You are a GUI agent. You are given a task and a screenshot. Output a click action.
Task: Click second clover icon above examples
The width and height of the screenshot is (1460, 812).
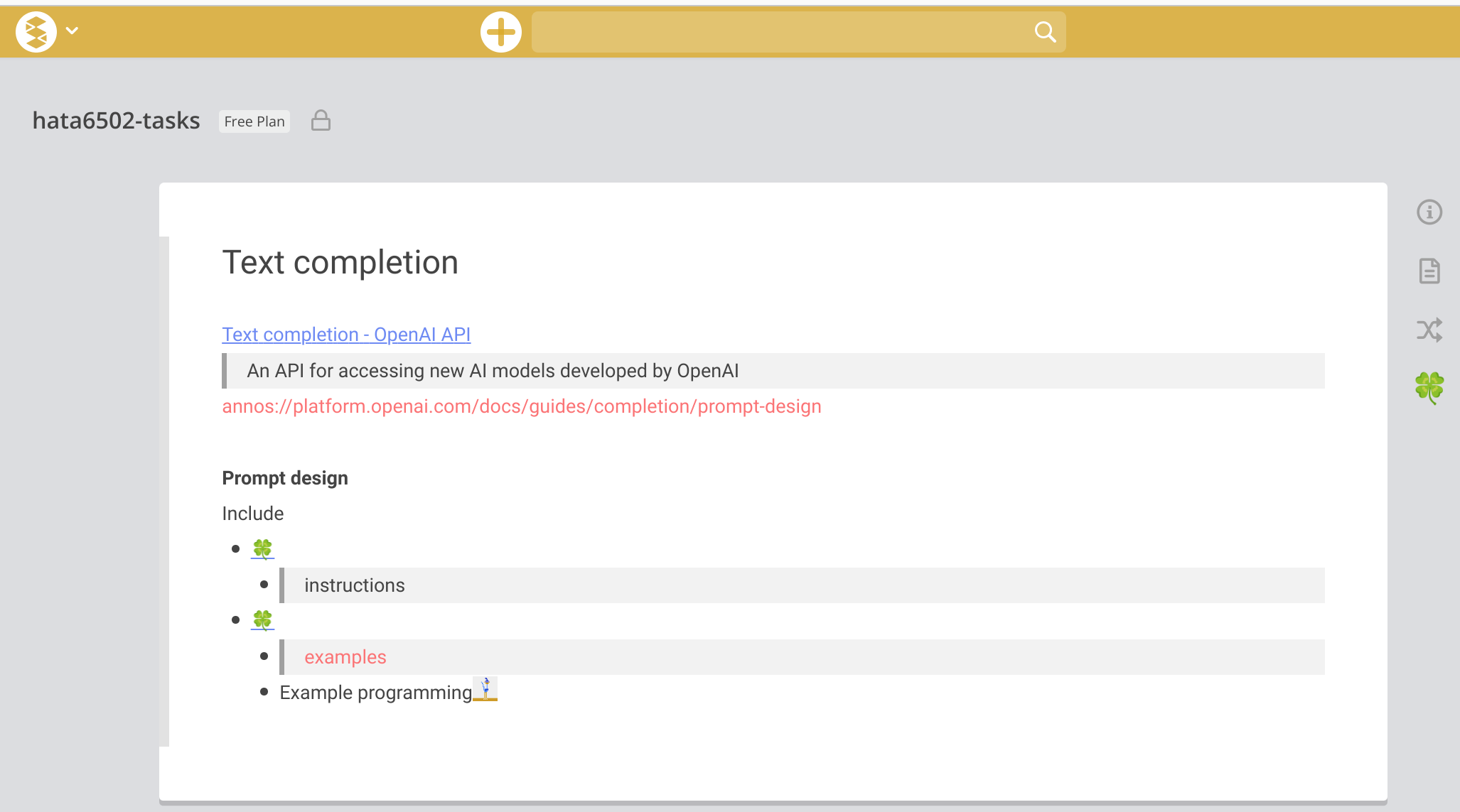point(262,620)
